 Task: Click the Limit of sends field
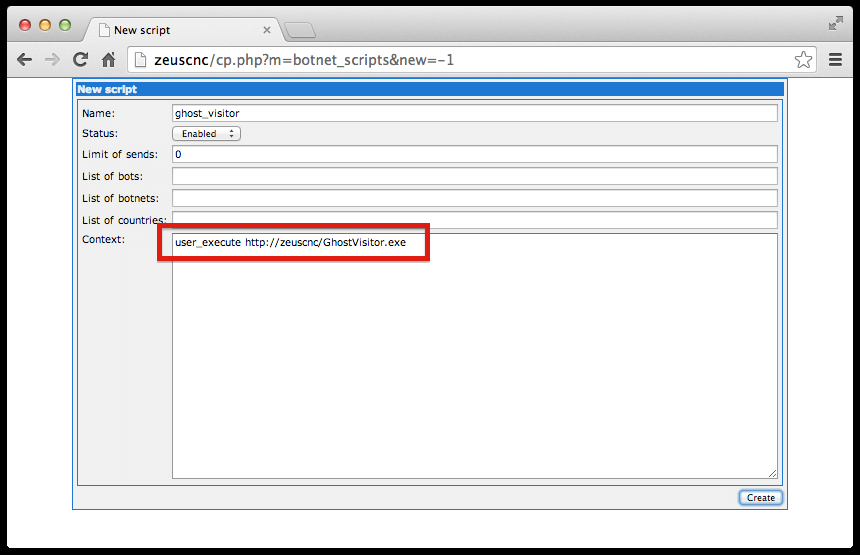point(474,154)
